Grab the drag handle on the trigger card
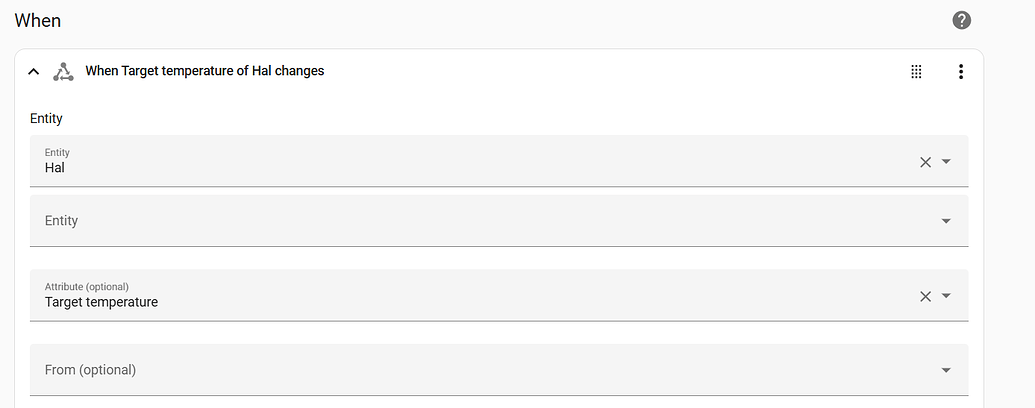1035x408 pixels. 916,71
